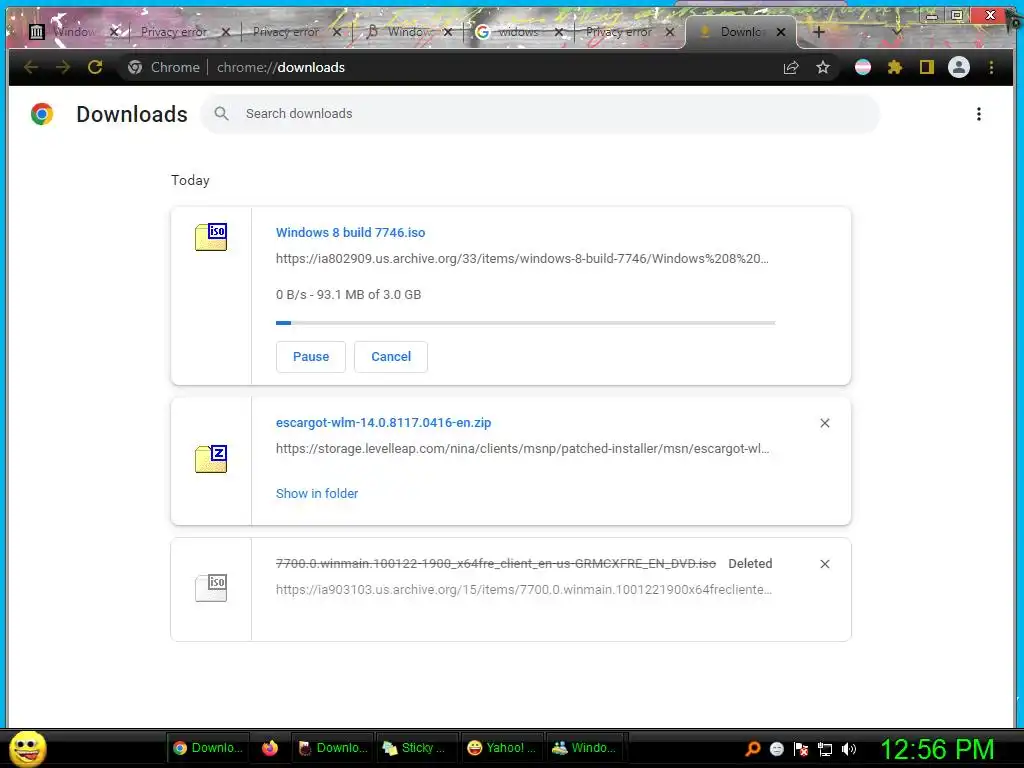Close the Downloads tab
This screenshot has height=768, width=1024.
[780, 31]
